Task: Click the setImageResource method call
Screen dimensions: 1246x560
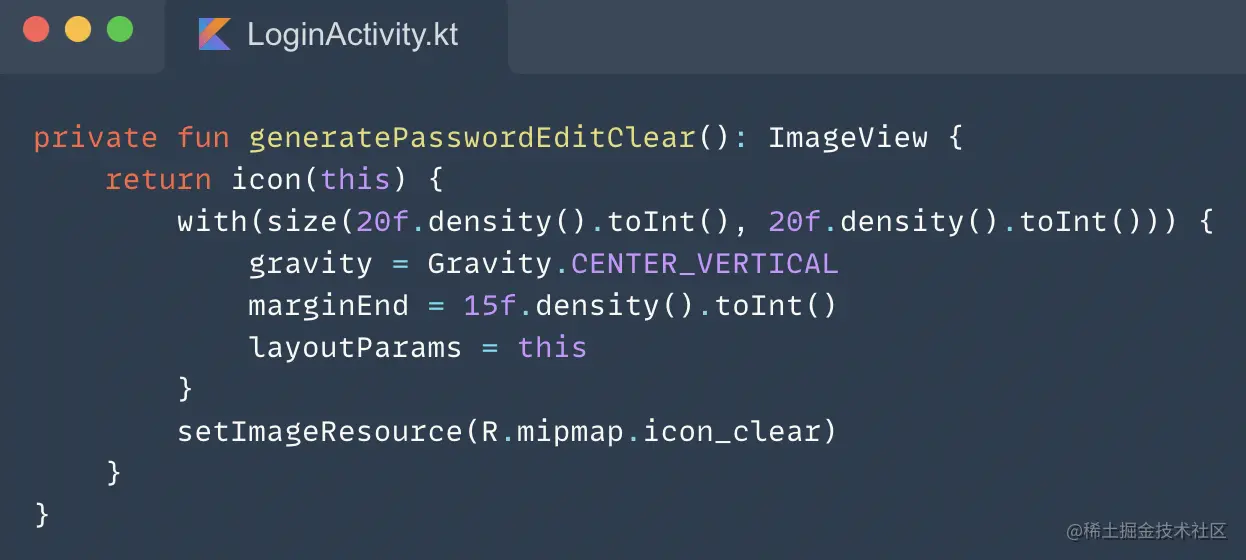Action: point(320,431)
